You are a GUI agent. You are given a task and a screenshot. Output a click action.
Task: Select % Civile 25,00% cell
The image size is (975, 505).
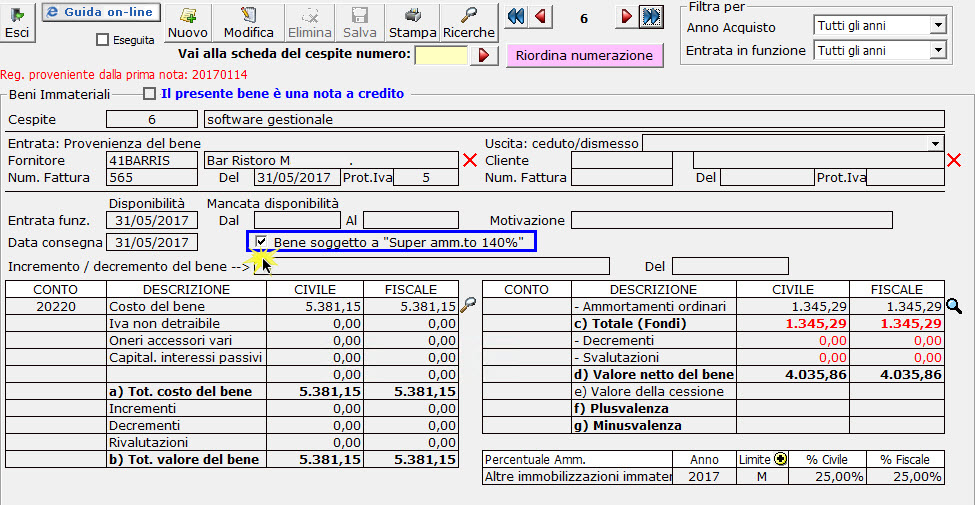tap(828, 476)
